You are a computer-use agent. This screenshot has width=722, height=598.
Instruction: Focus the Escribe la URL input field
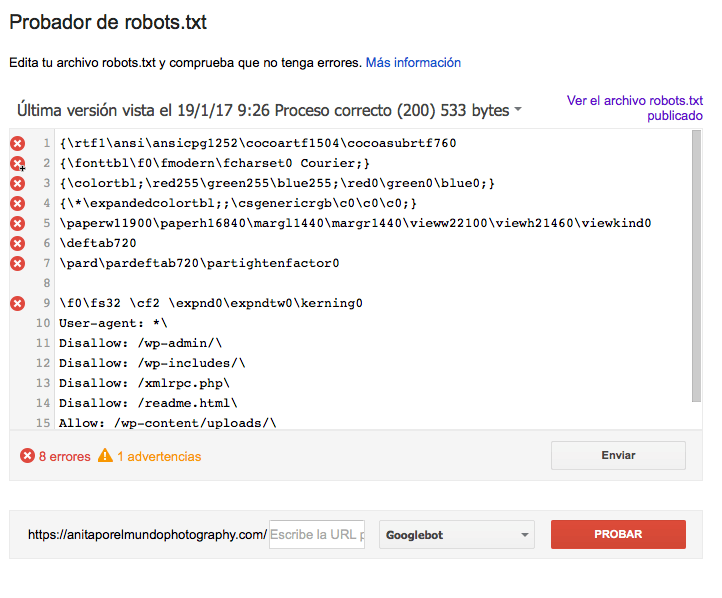(x=317, y=534)
